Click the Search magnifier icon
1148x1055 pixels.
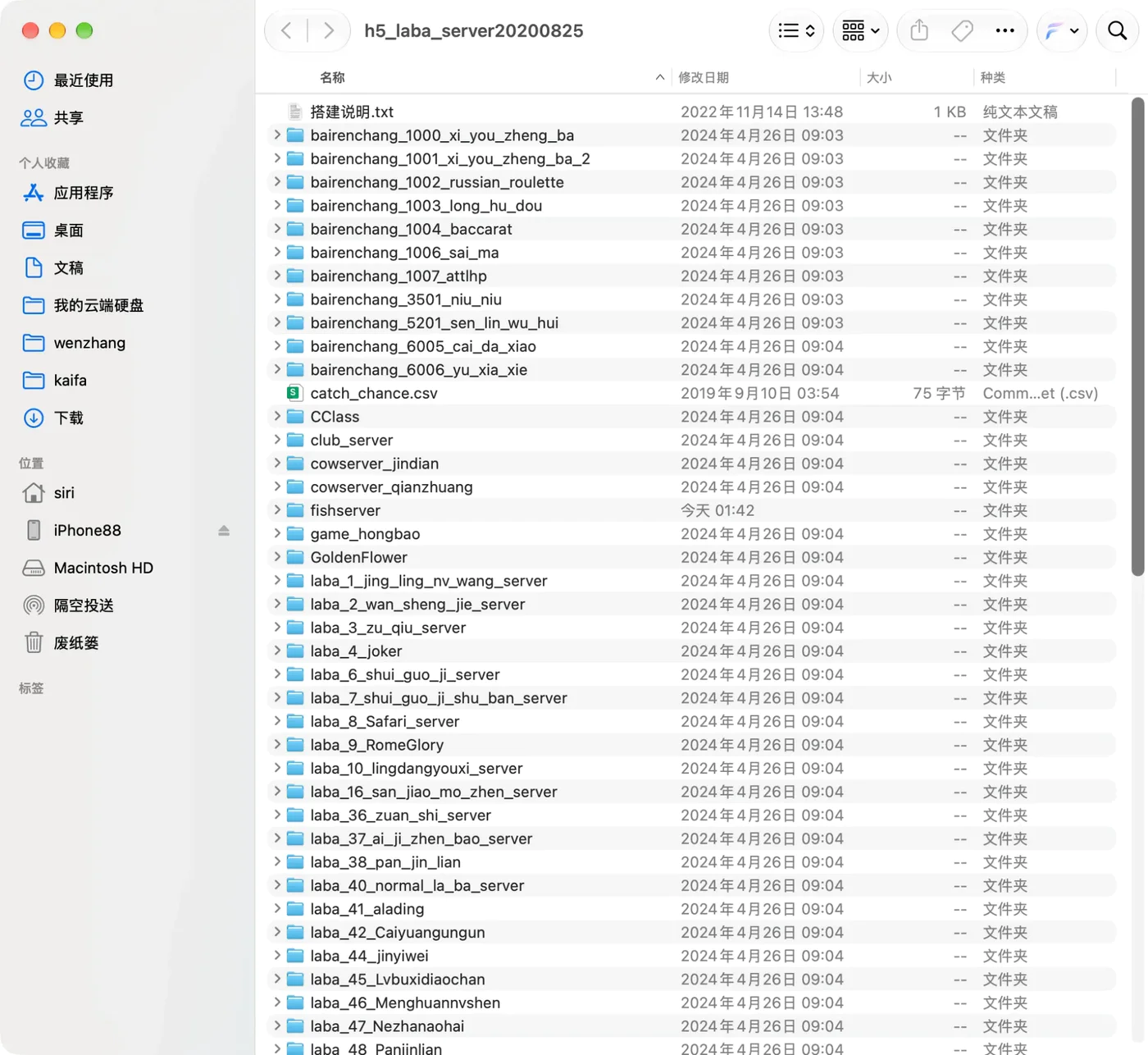click(1117, 31)
